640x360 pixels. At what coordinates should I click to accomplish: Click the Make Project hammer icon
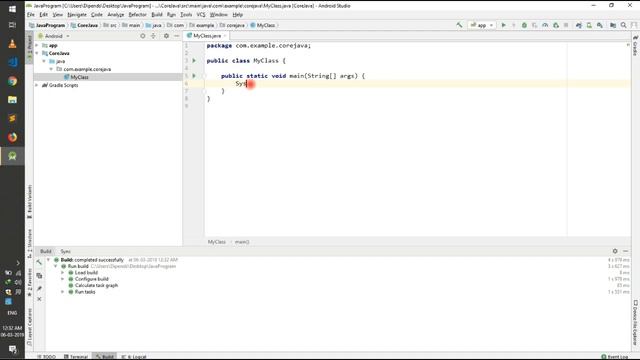459,25
